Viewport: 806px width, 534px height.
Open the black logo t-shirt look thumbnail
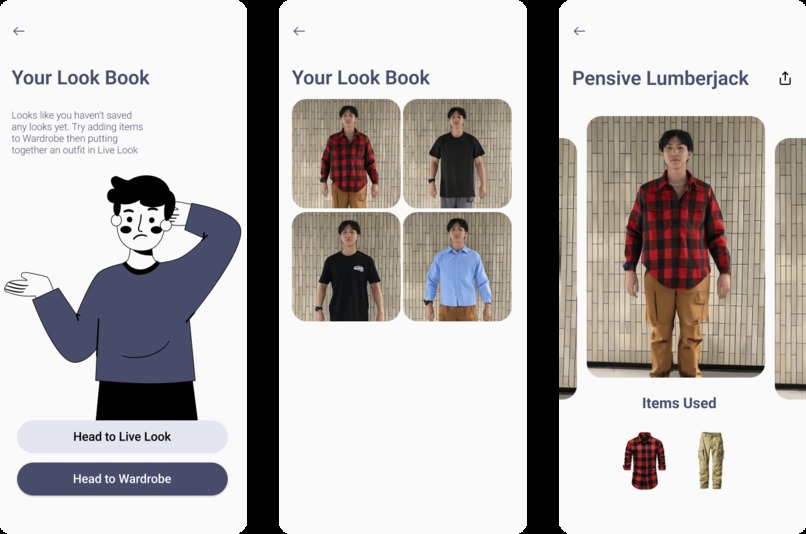(346, 267)
